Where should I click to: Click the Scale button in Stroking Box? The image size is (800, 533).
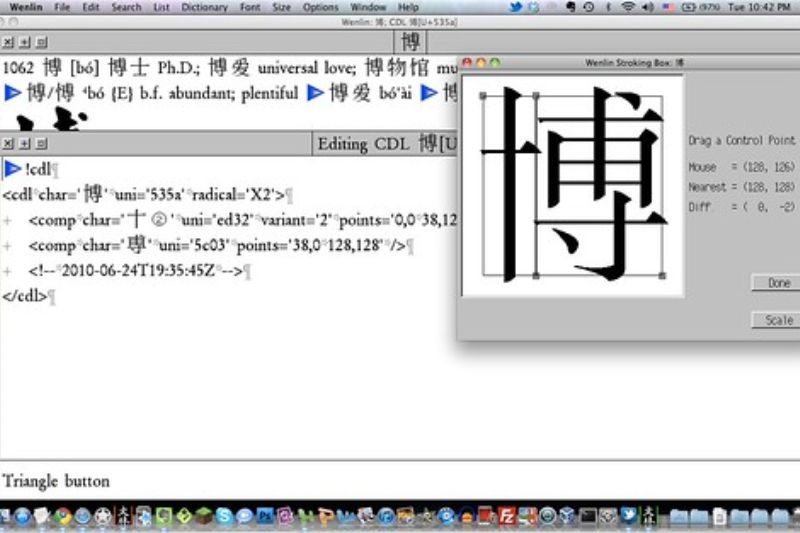tap(779, 320)
